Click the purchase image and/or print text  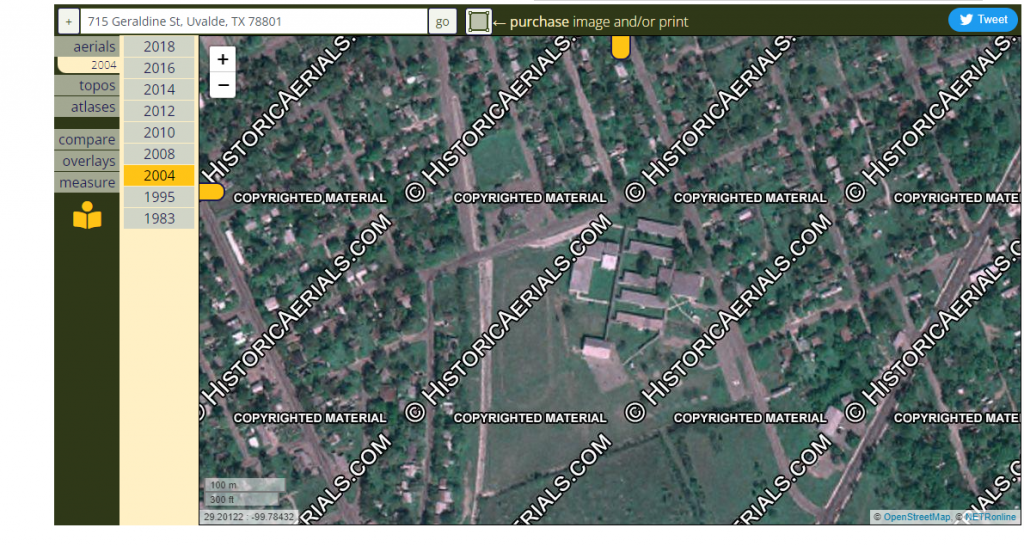pyautogui.click(x=599, y=22)
